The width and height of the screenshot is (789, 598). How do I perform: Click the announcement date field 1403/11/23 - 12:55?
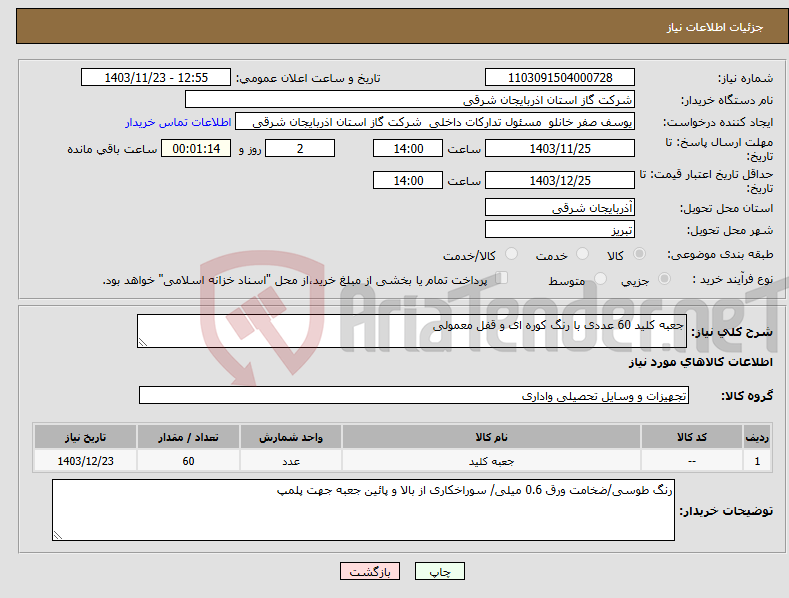pos(155,78)
